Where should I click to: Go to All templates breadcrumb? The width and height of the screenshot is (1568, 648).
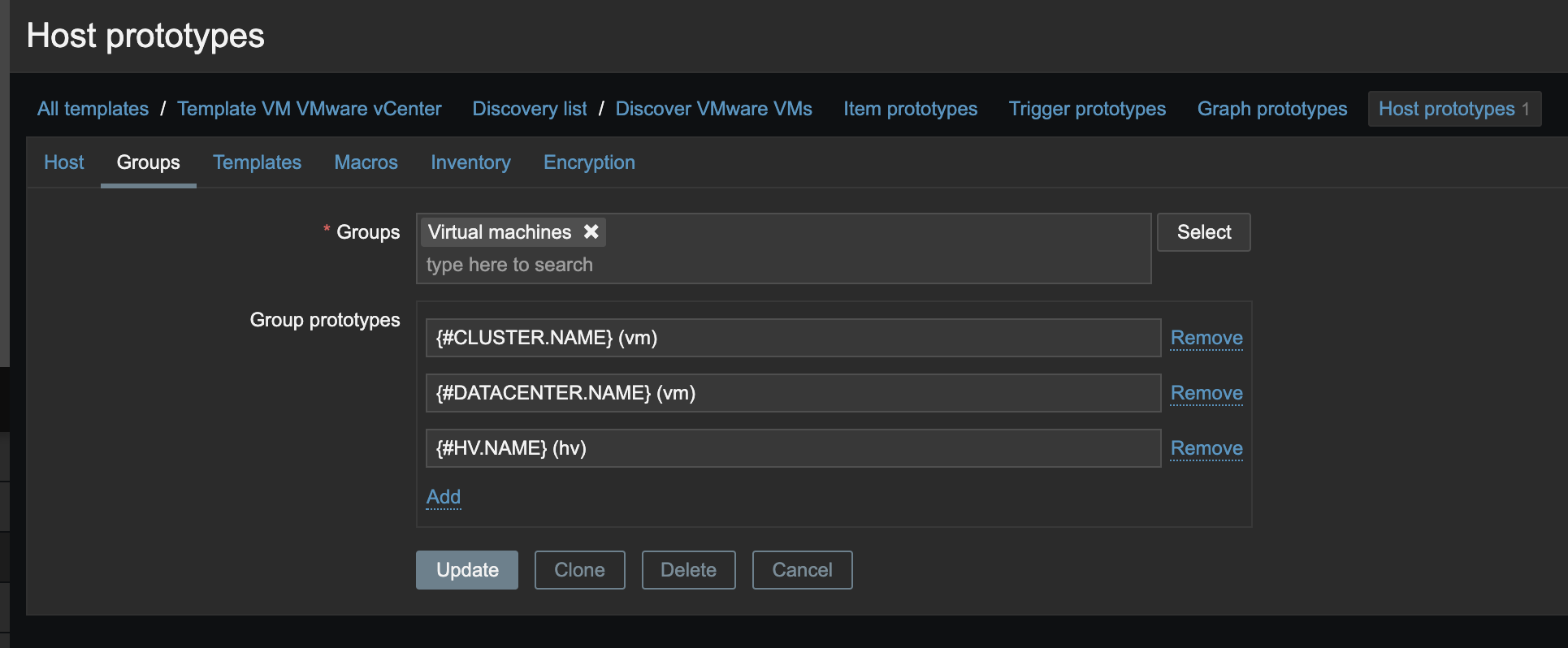(x=93, y=109)
